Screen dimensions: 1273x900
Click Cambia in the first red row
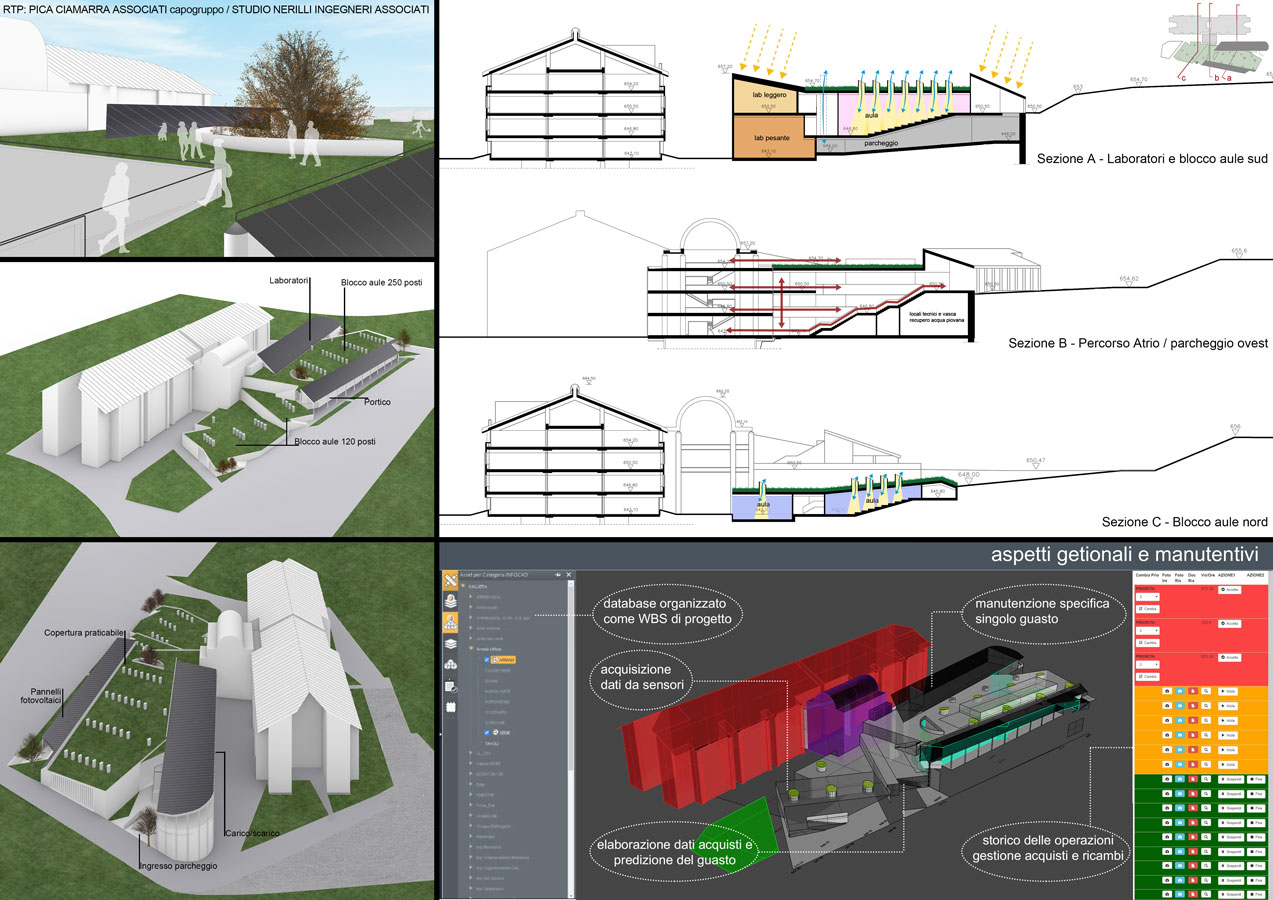click(1148, 609)
